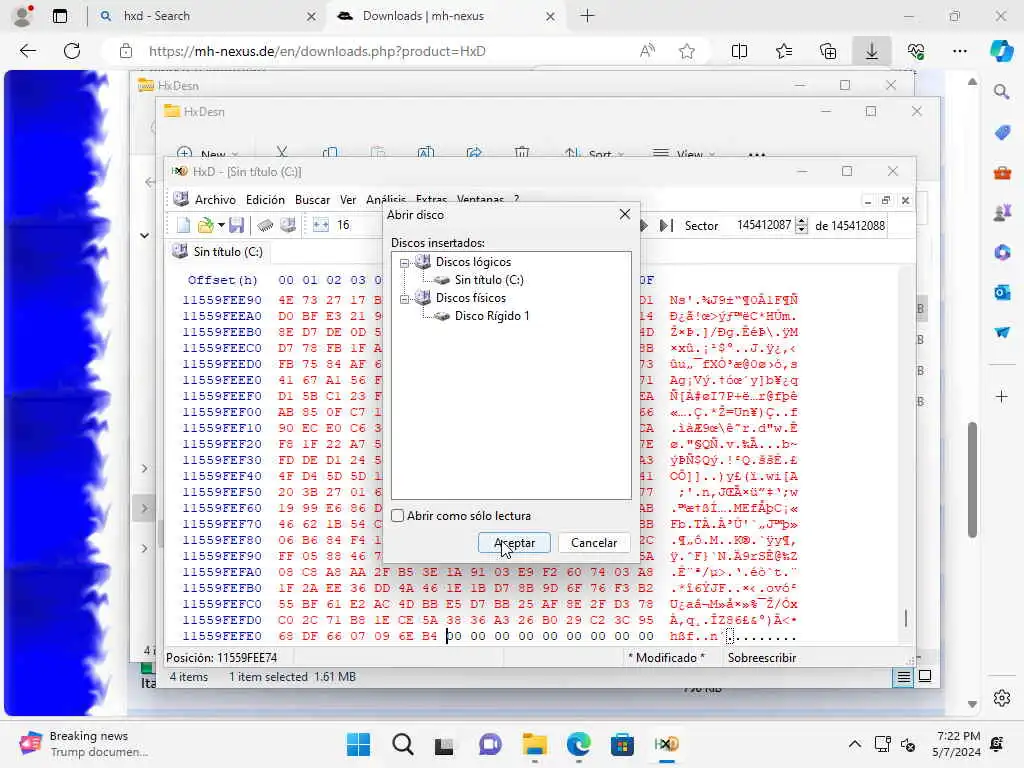Viewport: 1024px width, 768px height.
Task: Close the Abrir disco dialog
Action: [x=625, y=214]
